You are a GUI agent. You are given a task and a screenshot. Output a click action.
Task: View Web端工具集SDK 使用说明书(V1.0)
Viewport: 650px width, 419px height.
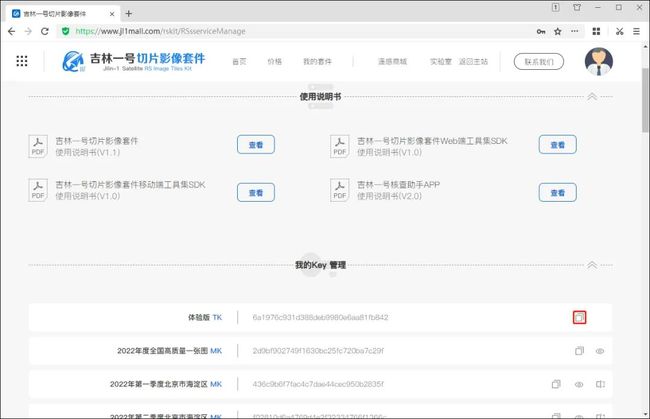click(558, 145)
